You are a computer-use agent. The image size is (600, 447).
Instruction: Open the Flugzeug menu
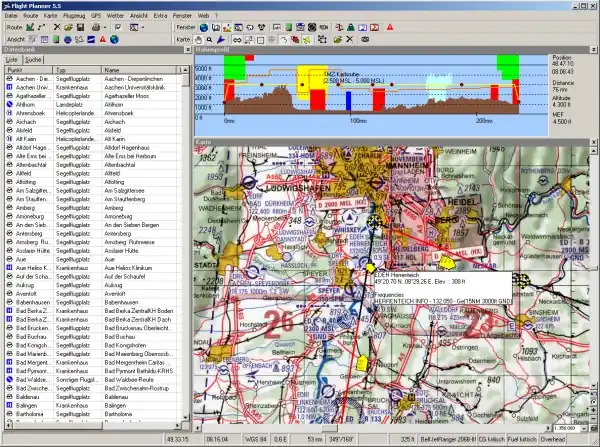[74, 16]
